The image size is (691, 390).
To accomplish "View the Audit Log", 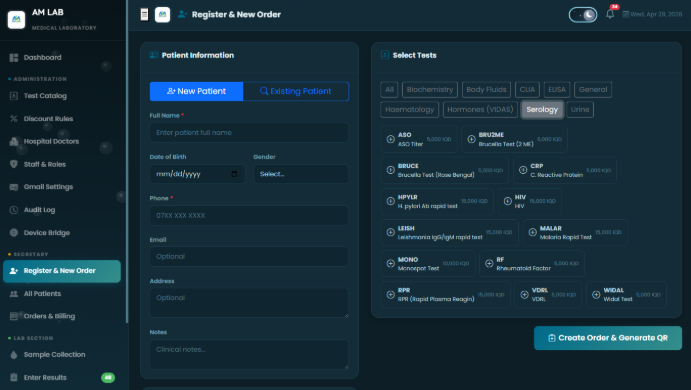I will pyautogui.click(x=62, y=210).
